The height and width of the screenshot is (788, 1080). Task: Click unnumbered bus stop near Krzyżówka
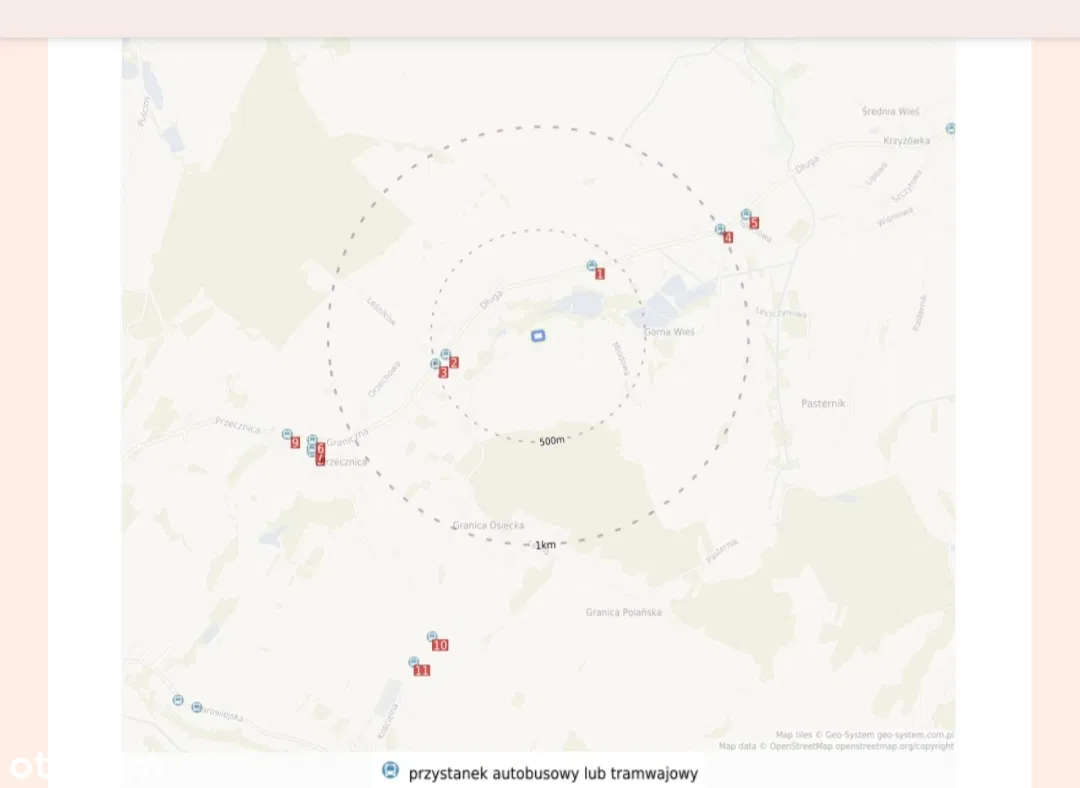(950, 129)
